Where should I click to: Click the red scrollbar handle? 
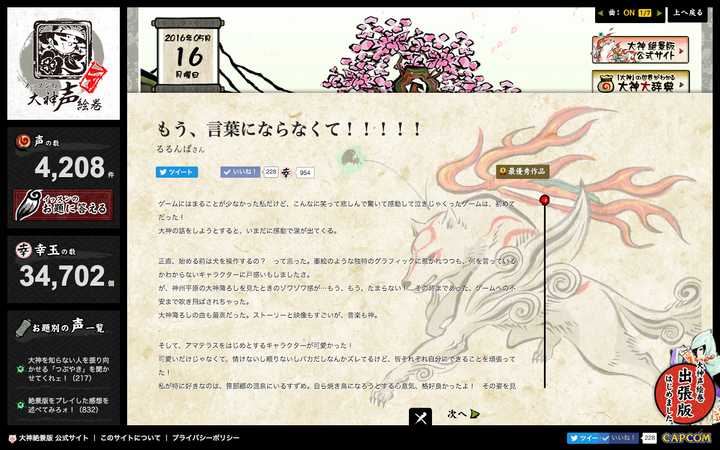[545, 199]
